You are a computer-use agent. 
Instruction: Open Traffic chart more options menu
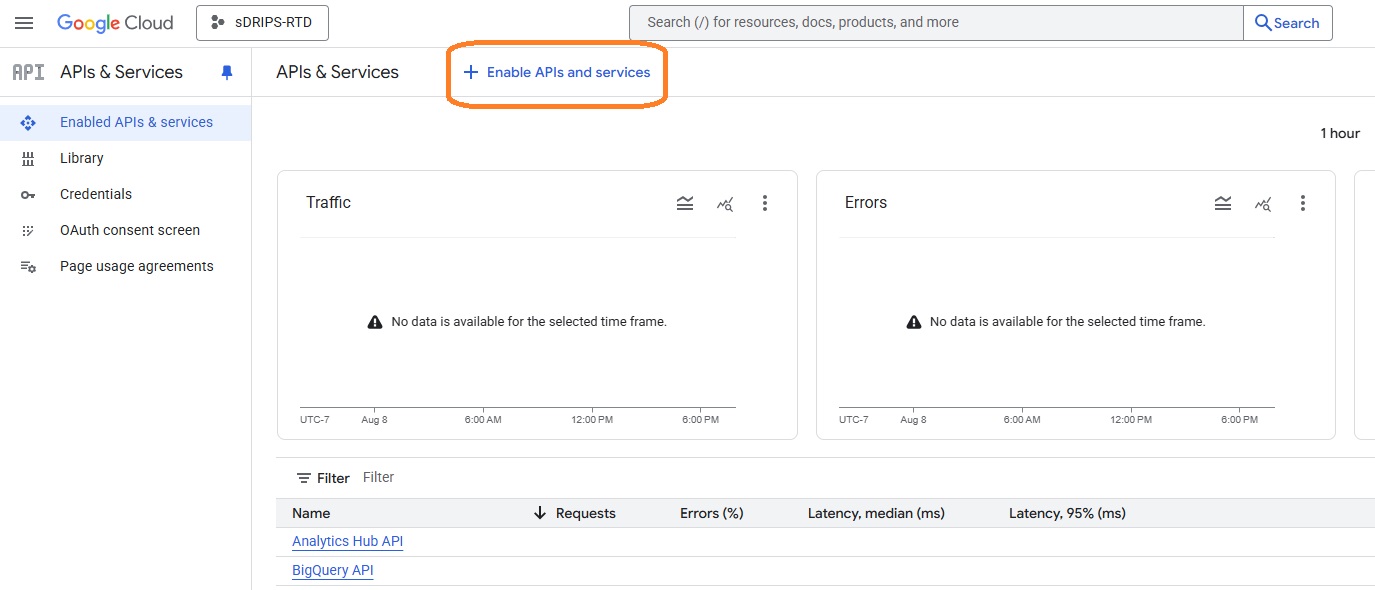pyautogui.click(x=765, y=203)
